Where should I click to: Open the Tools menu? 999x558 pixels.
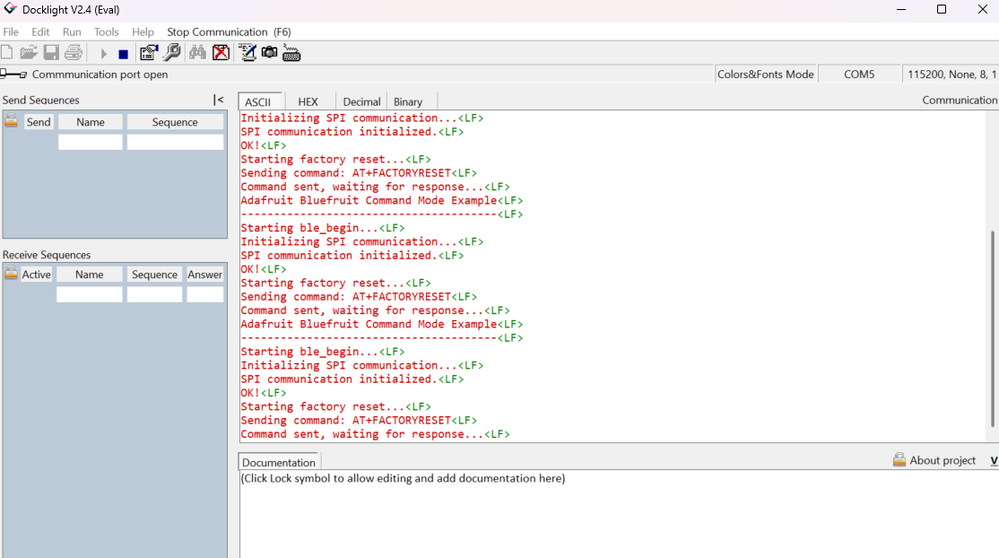pyautogui.click(x=106, y=32)
